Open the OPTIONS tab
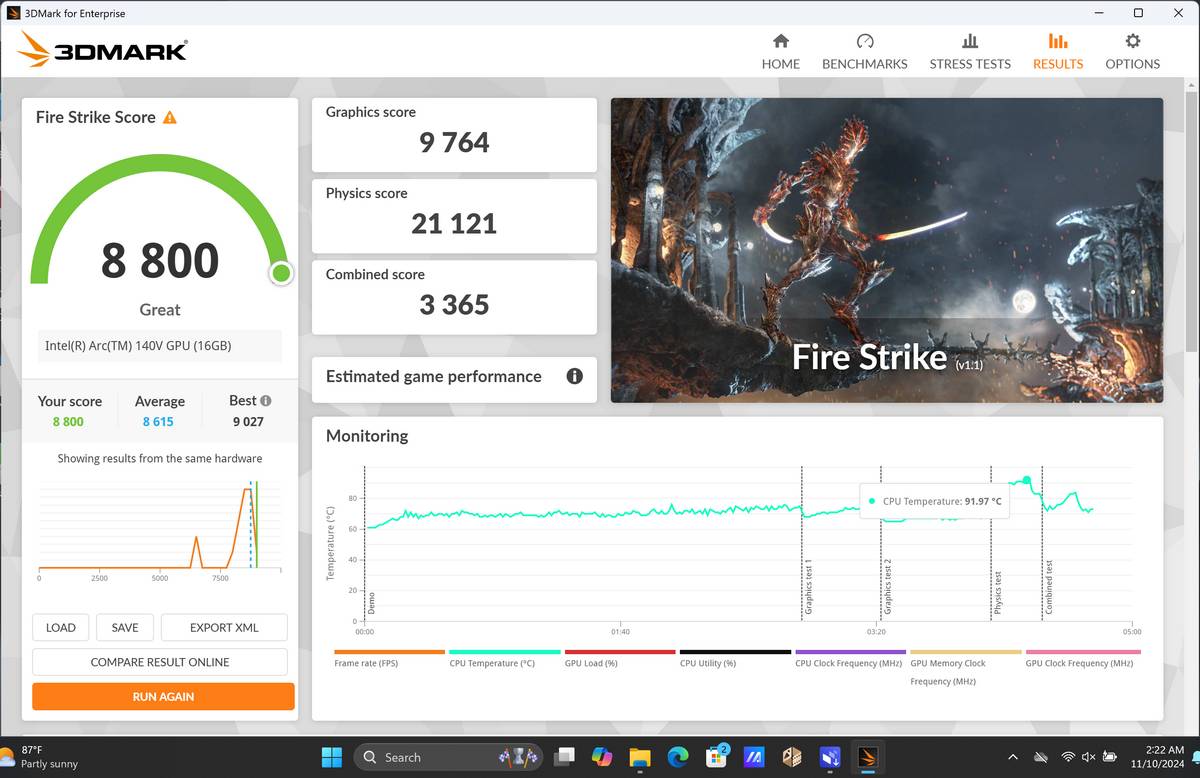Screen dimensions: 1200x778 [x=1132, y=52]
